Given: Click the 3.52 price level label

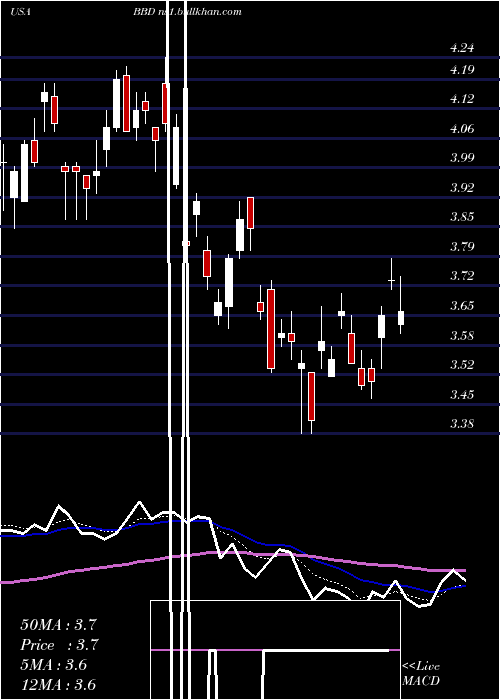Looking at the screenshot, I should click(462, 365).
